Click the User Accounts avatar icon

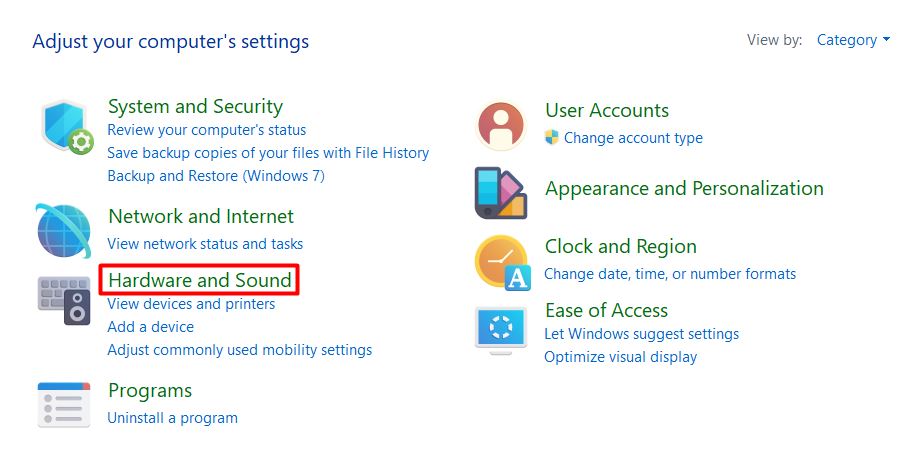(500, 126)
